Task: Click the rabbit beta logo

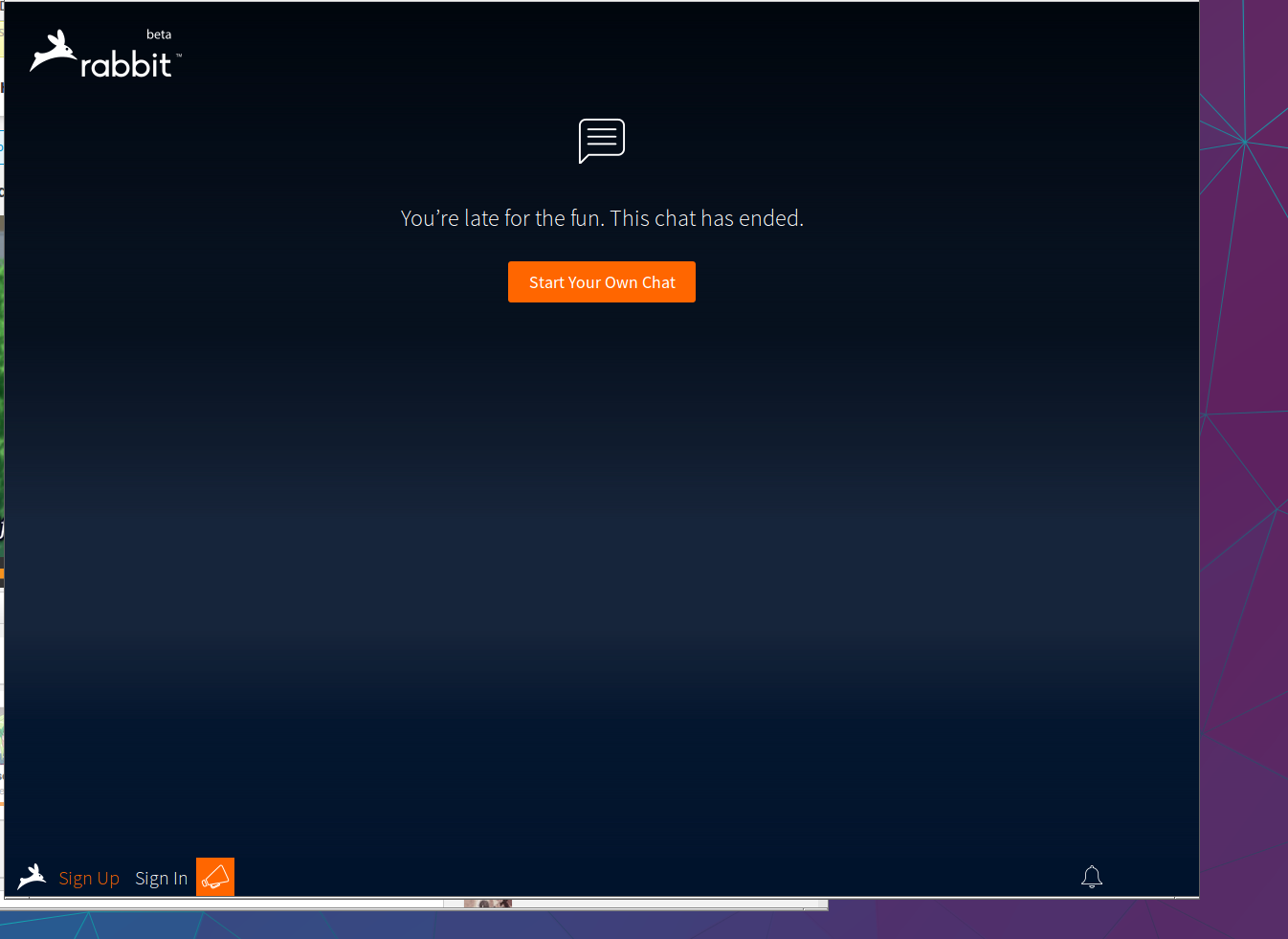Action: (x=105, y=54)
